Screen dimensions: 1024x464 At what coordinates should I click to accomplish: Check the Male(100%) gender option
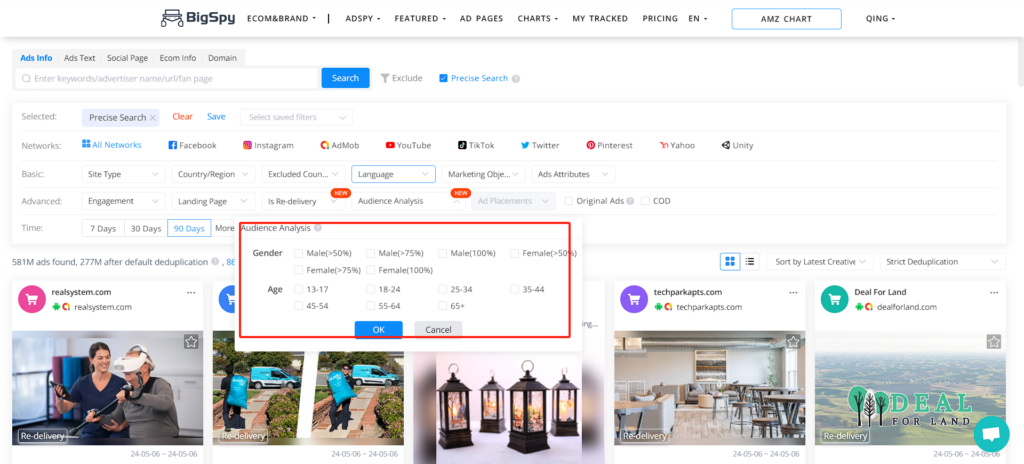(443, 253)
